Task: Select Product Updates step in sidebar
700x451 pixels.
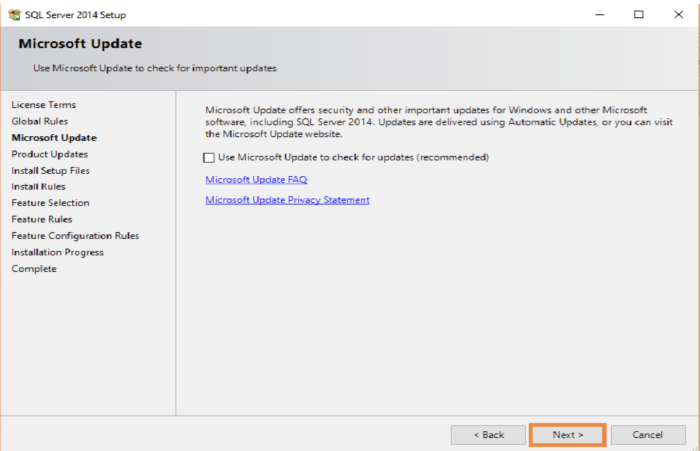Action: tap(50, 154)
